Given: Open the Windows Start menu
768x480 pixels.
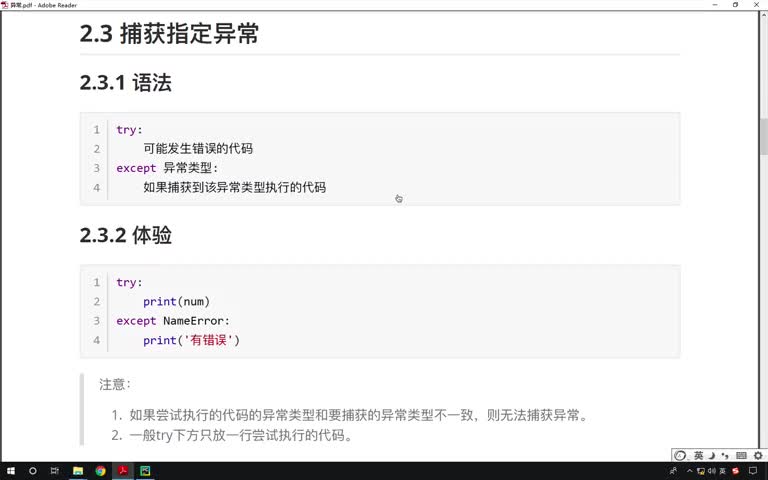Looking at the screenshot, I should 10,471.
